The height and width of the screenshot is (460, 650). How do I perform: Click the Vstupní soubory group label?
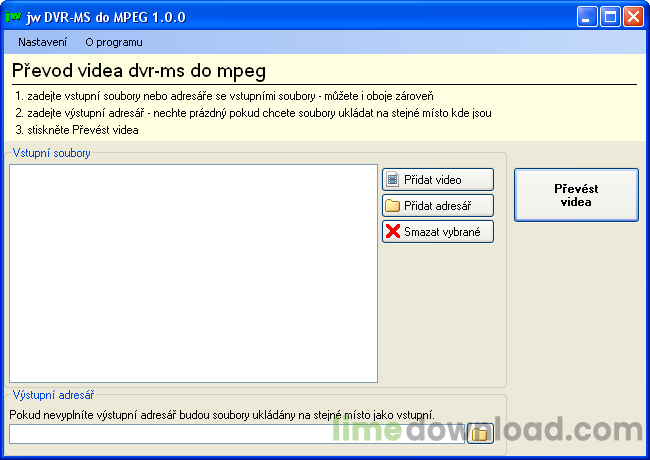[51, 153]
